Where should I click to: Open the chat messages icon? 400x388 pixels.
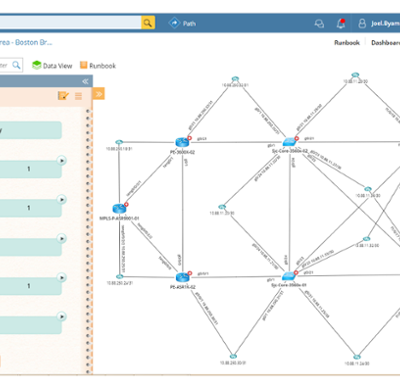tap(319, 23)
